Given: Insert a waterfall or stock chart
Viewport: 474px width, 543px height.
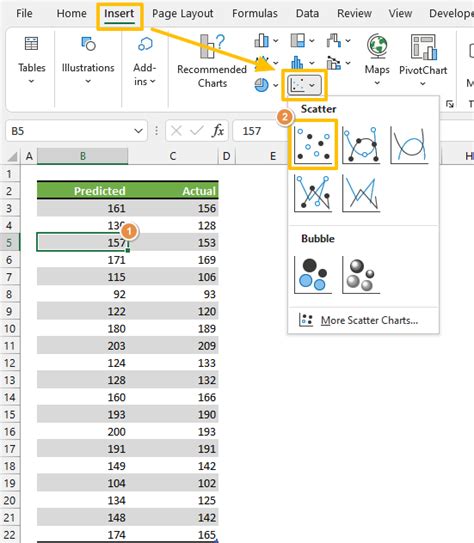Looking at the screenshot, I should (334, 41).
